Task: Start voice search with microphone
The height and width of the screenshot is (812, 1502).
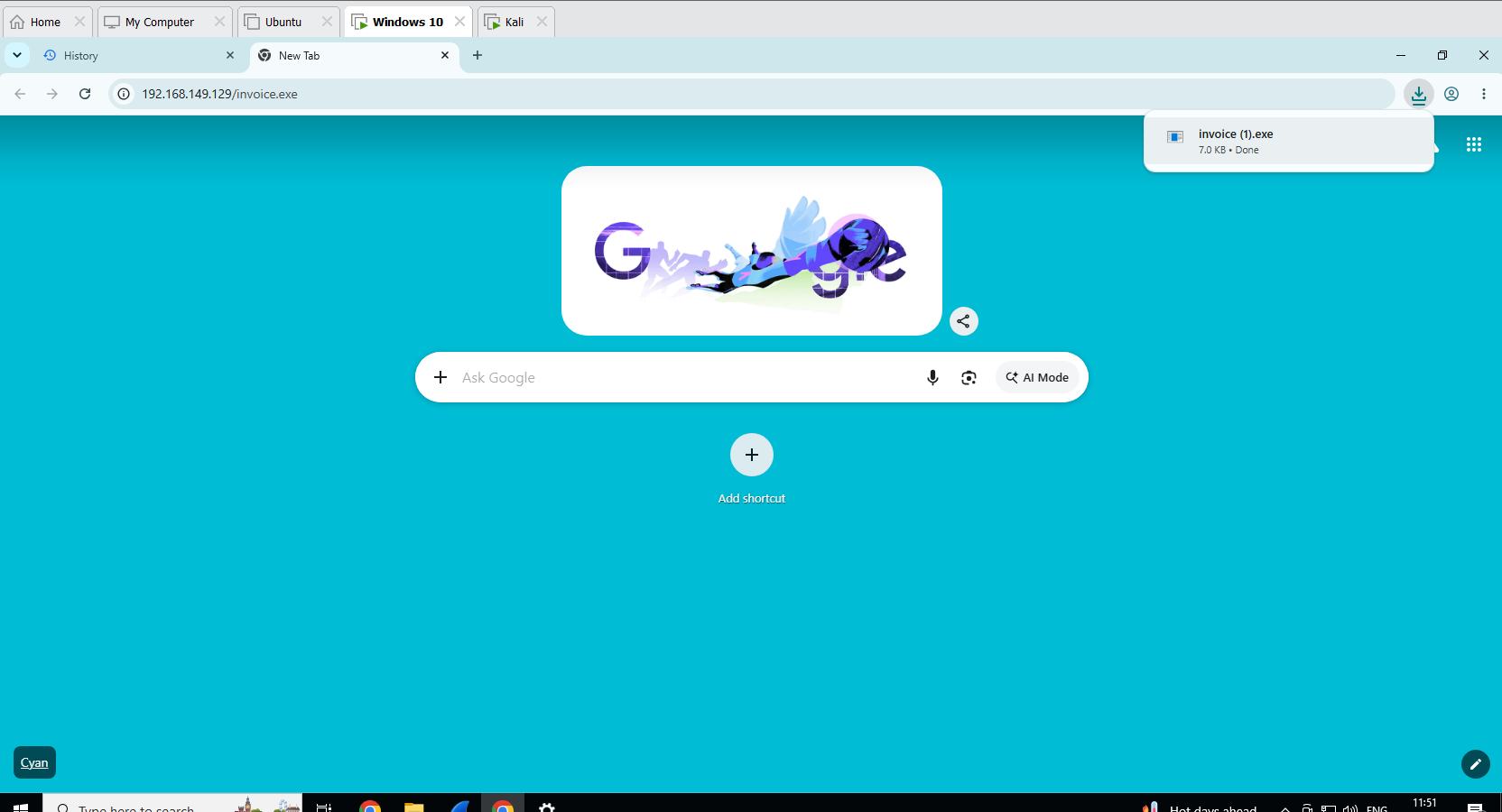Action: pos(932,377)
